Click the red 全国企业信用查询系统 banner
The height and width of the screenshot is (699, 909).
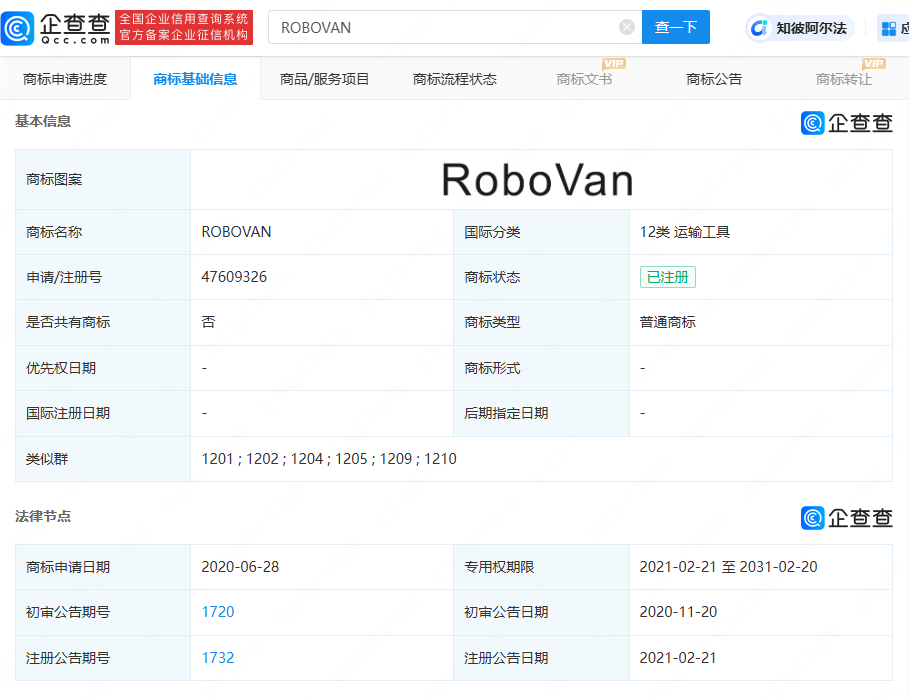(x=184, y=27)
